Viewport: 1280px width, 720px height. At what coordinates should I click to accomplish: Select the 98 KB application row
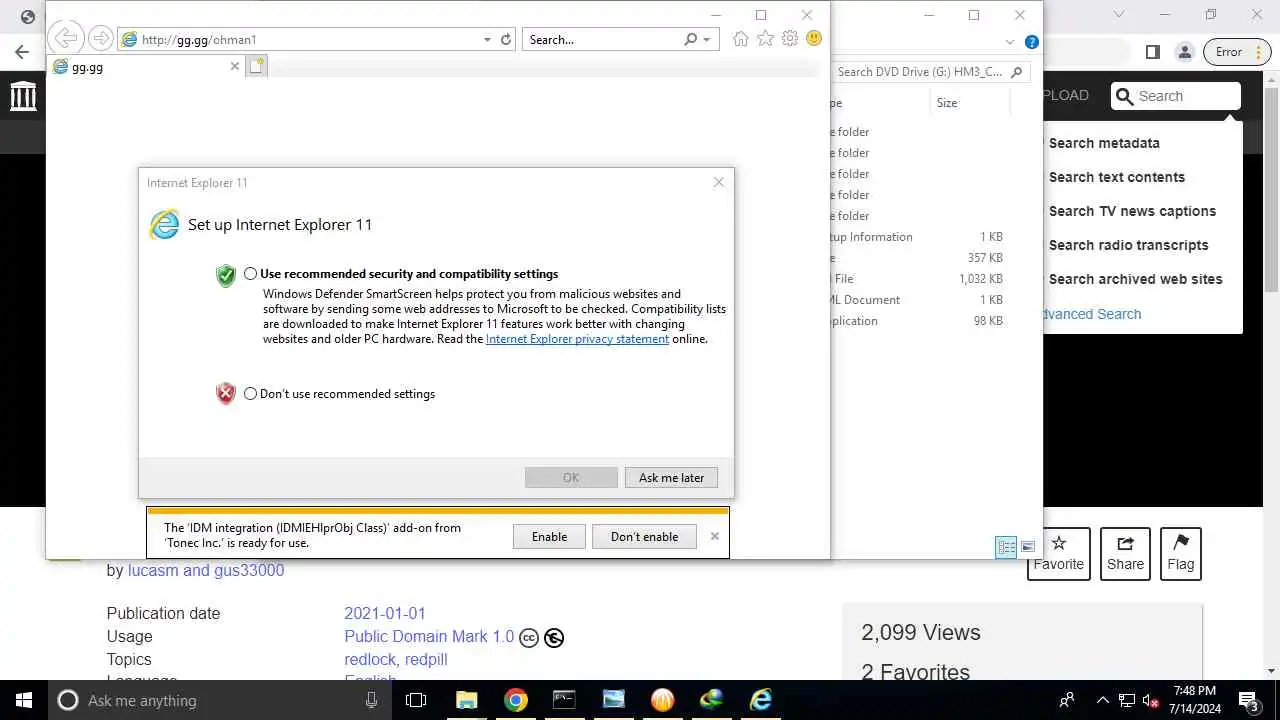pyautogui.click(x=920, y=321)
